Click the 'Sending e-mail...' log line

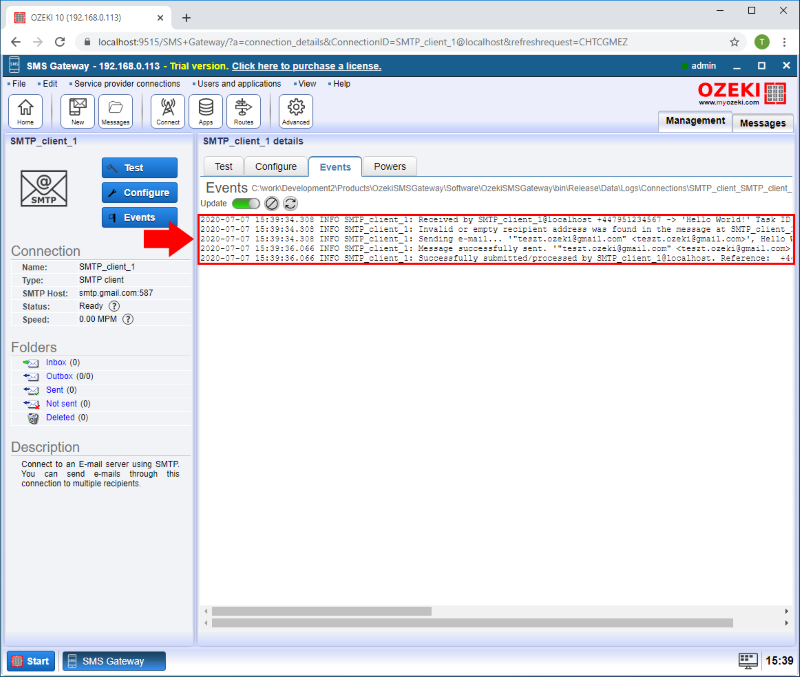point(495,239)
